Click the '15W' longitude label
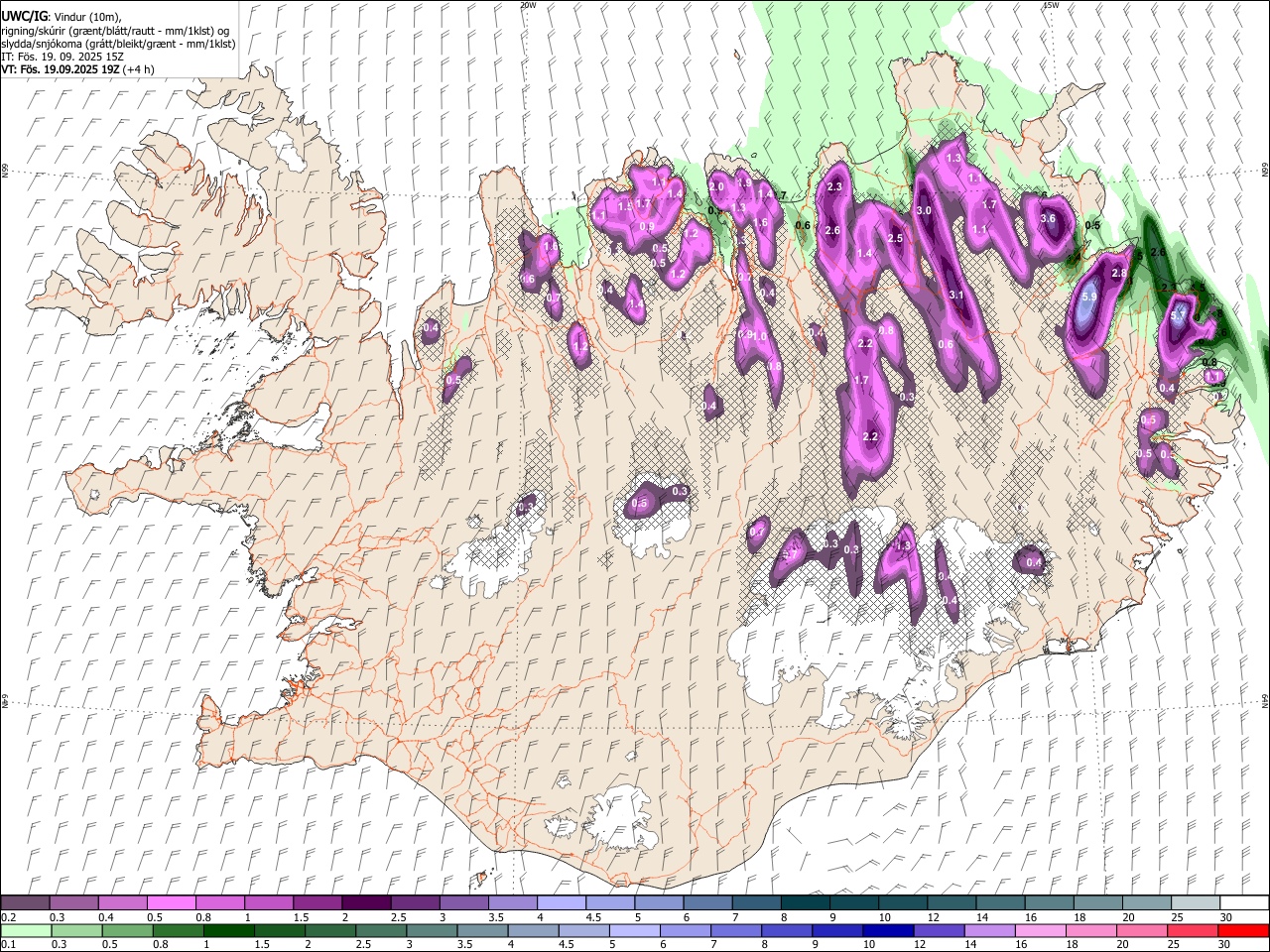Viewport: 1270px width, 952px height. click(x=1052, y=5)
